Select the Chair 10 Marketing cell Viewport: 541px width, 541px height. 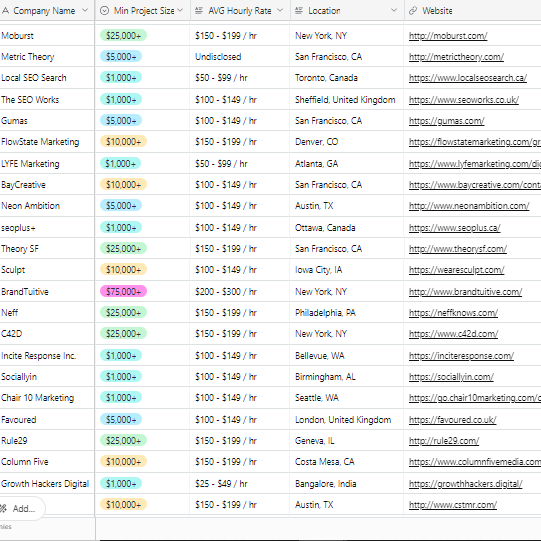(47, 398)
